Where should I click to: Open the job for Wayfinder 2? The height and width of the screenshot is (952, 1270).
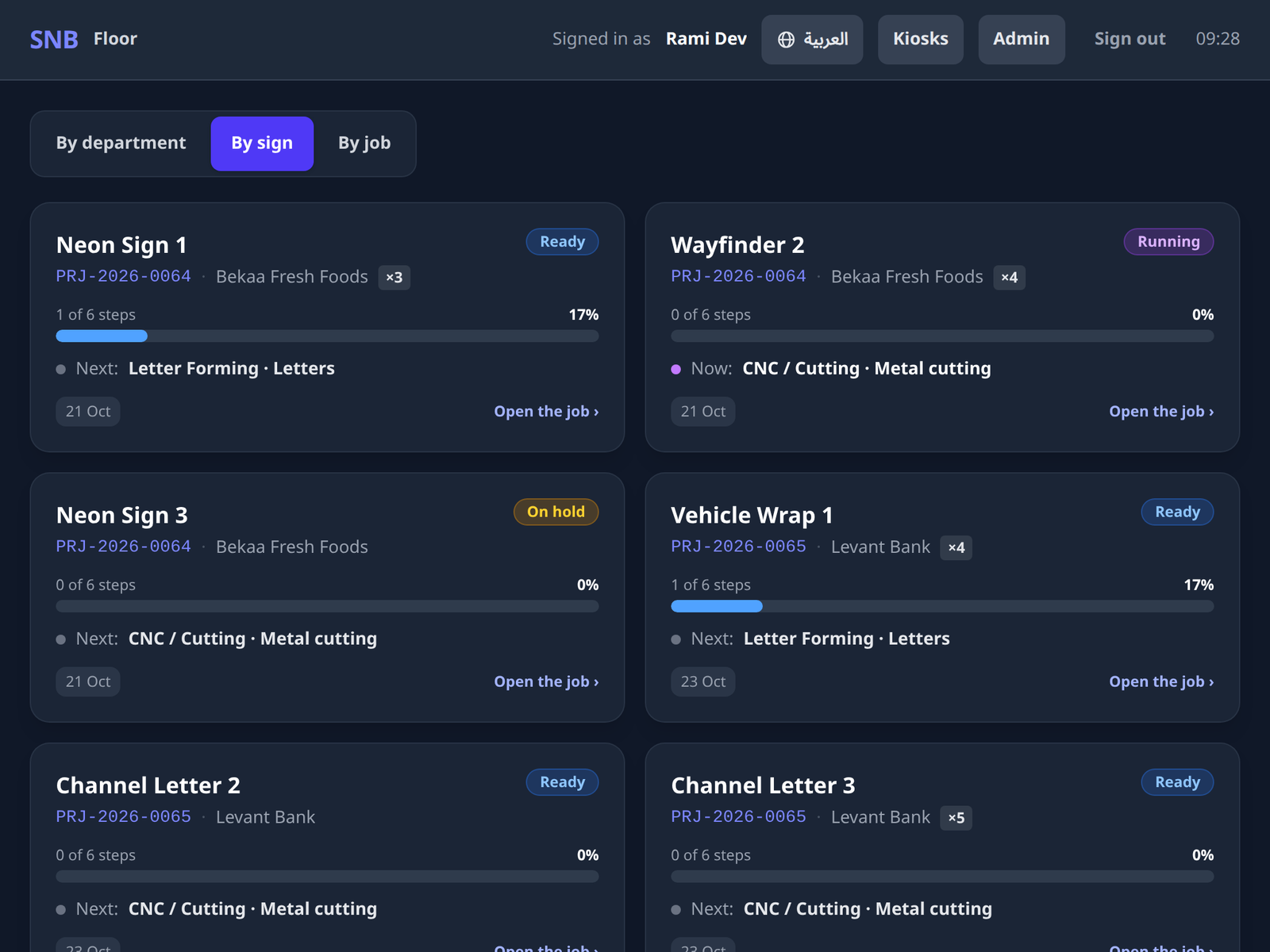pyautogui.click(x=1161, y=411)
